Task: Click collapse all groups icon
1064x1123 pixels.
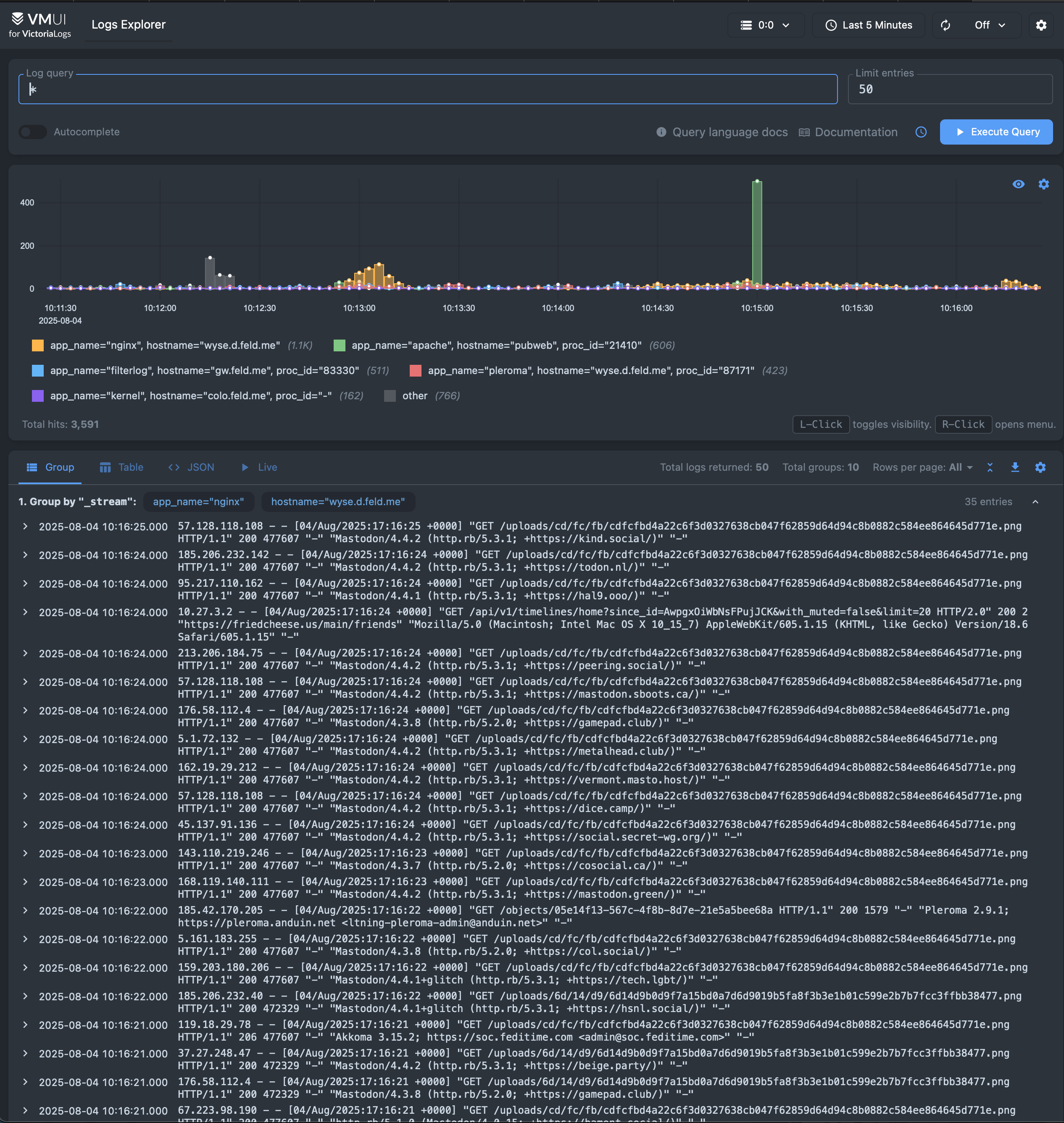Action: 990,467
